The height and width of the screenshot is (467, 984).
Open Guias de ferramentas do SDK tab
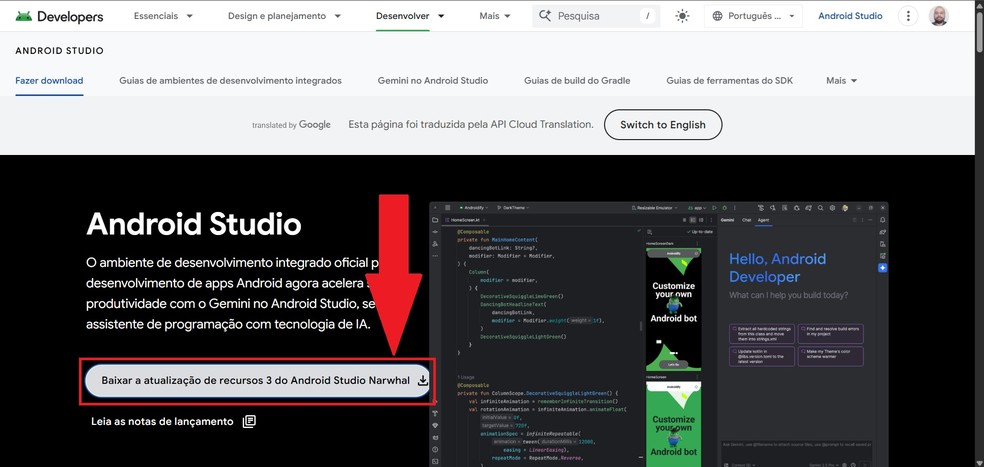pos(729,80)
